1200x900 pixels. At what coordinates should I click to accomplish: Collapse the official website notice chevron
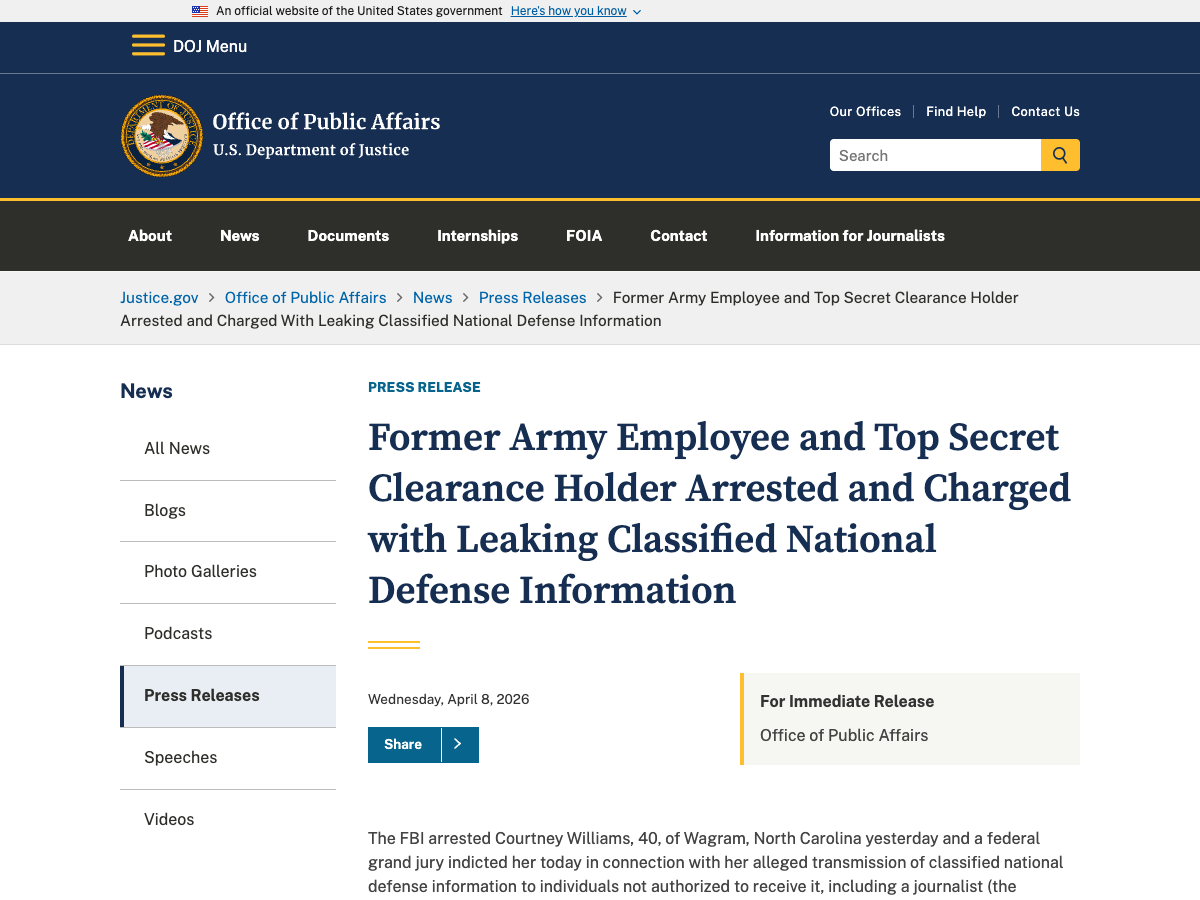click(637, 12)
